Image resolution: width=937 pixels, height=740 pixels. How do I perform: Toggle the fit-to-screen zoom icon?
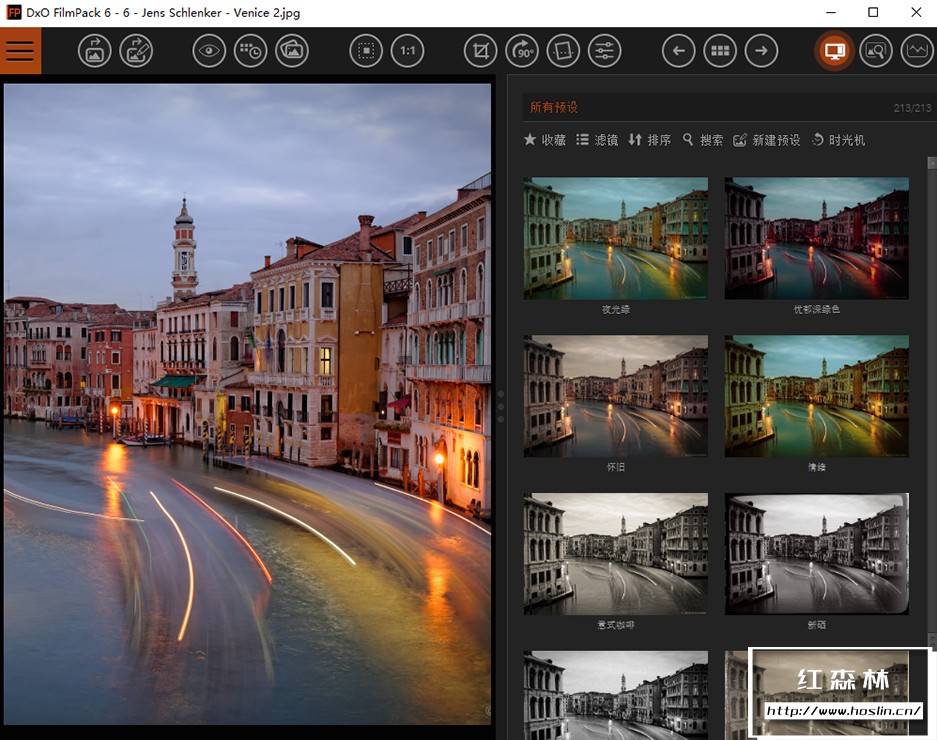366,51
